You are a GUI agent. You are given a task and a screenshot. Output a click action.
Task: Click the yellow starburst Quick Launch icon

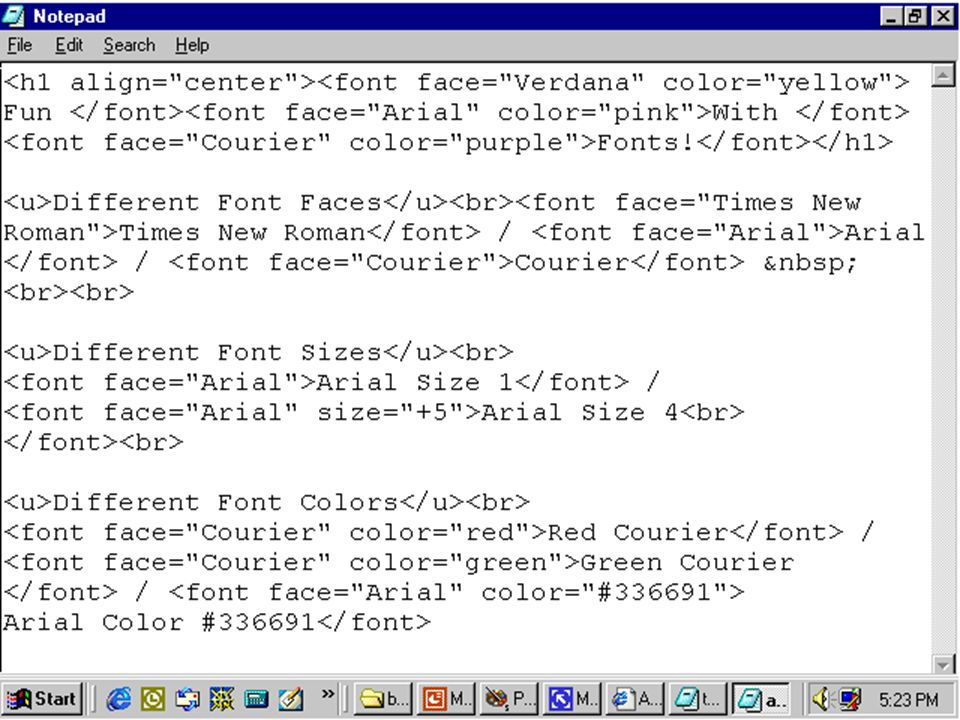click(x=222, y=699)
